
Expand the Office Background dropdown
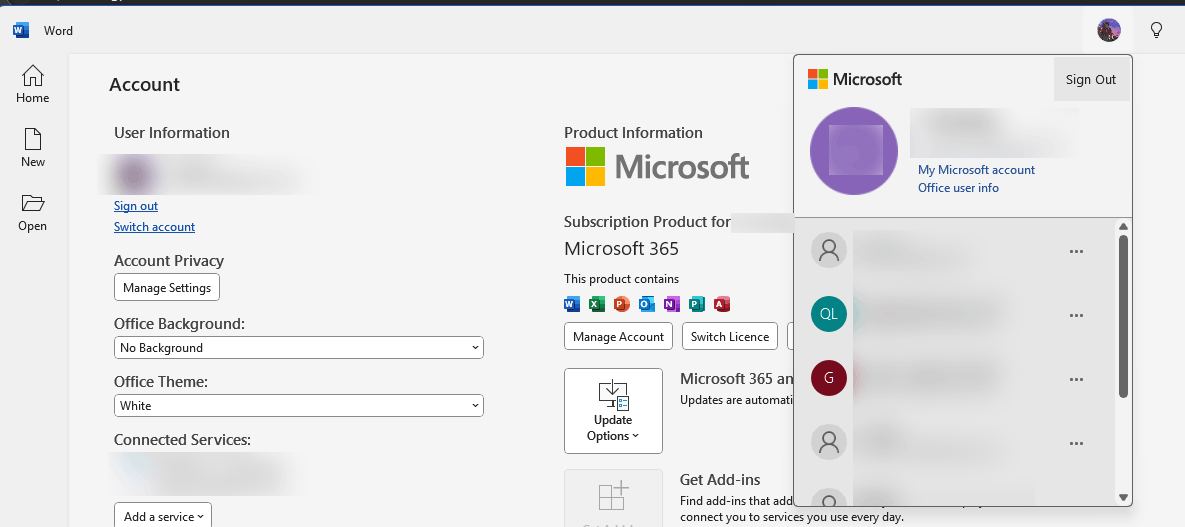pos(299,348)
